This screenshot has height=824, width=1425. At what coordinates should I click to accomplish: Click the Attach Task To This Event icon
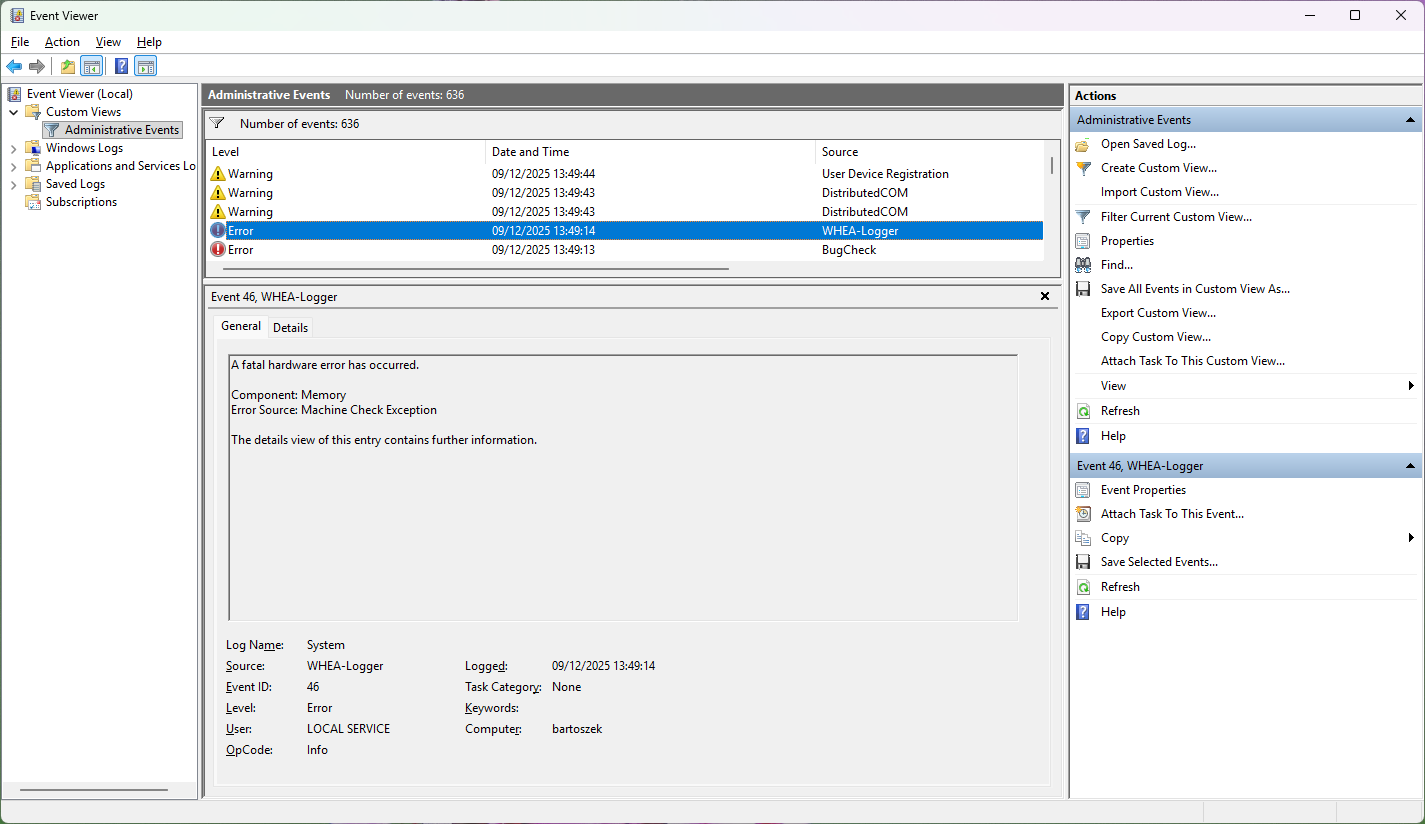tap(1082, 514)
